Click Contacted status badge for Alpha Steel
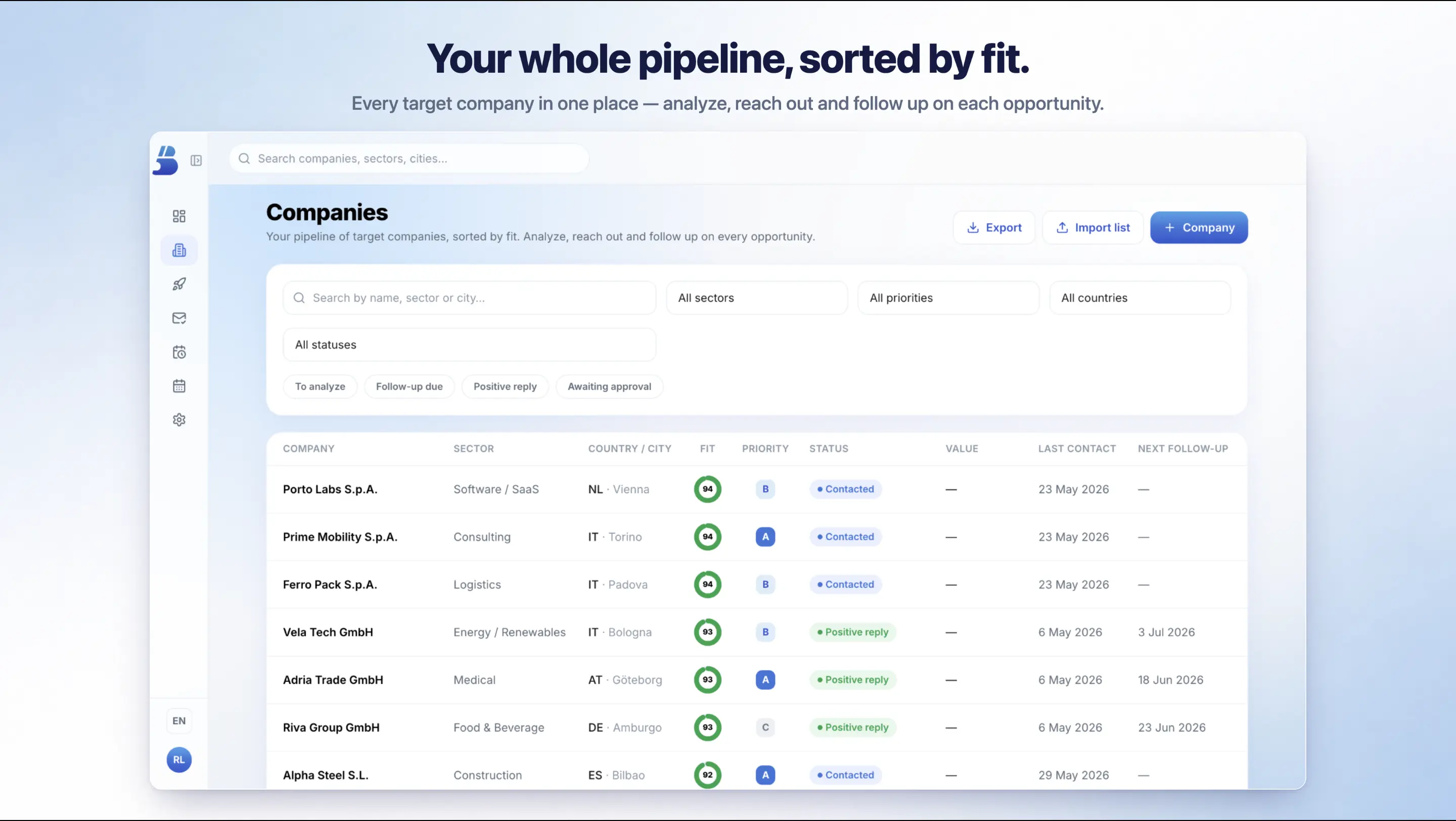 (845, 775)
